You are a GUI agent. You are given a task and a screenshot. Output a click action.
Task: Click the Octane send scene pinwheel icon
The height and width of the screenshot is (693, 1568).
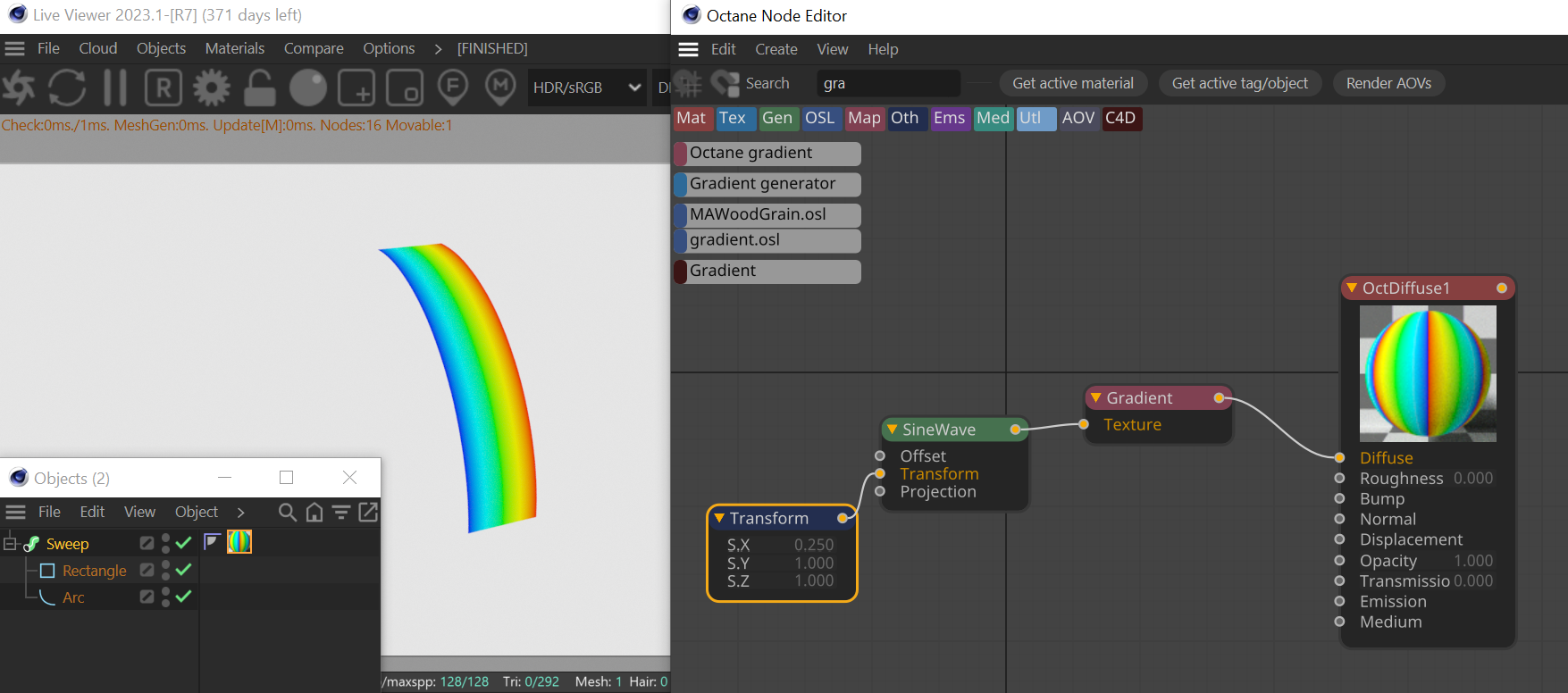[18, 88]
